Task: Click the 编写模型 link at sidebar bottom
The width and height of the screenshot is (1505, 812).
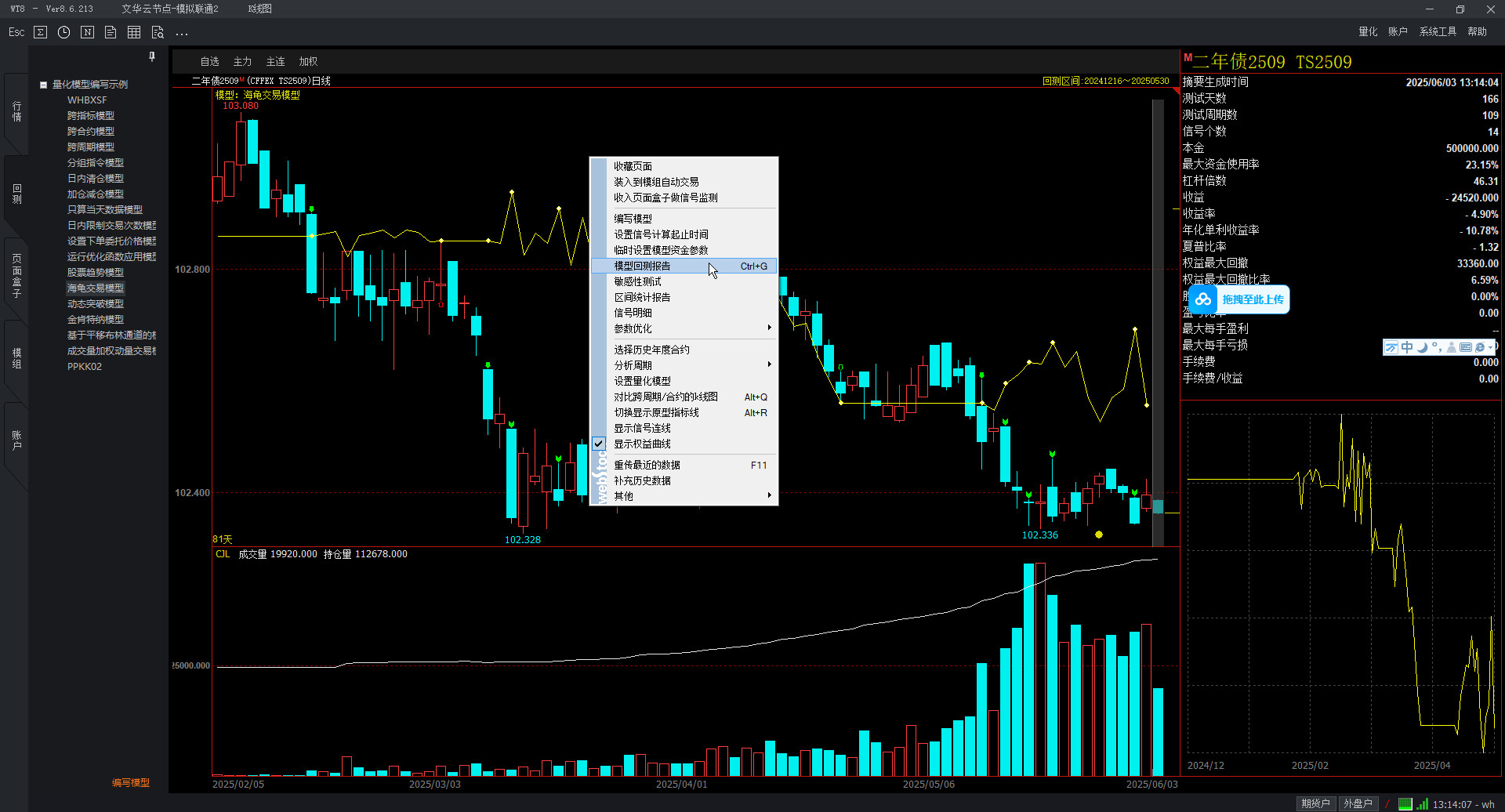Action: point(130,782)
